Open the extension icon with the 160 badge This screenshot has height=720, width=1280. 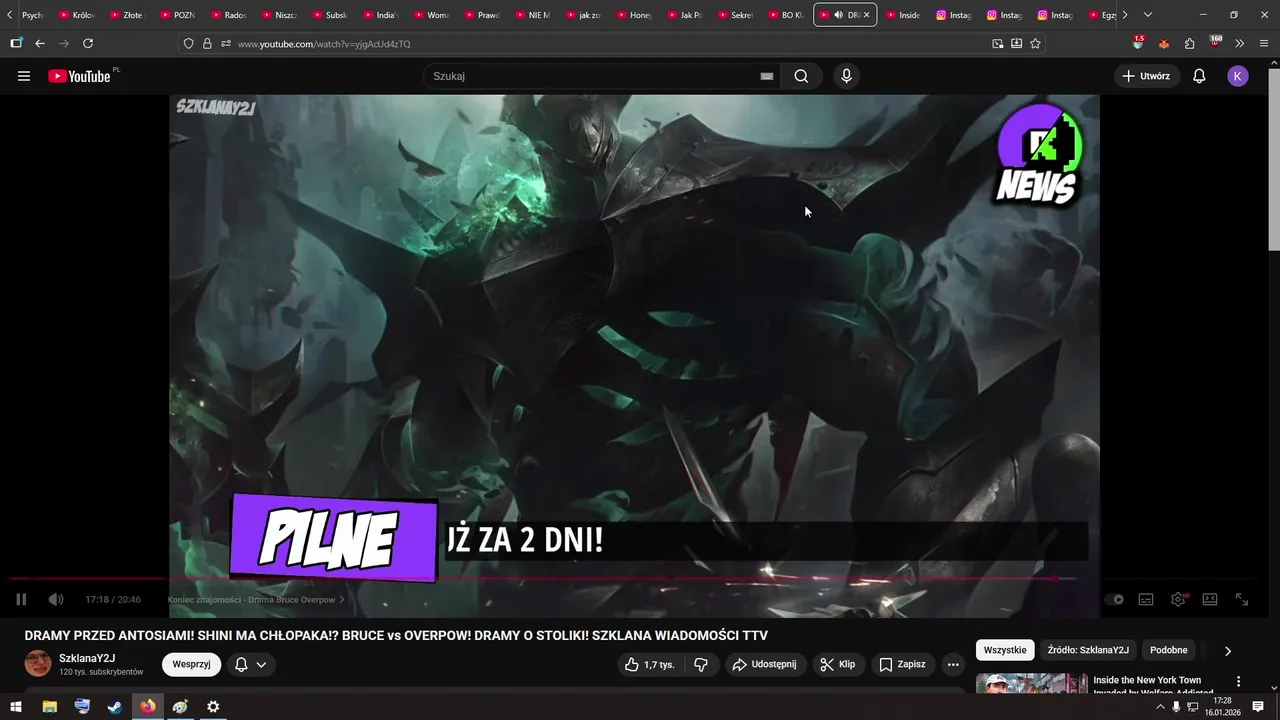[x=1215, y=42]
